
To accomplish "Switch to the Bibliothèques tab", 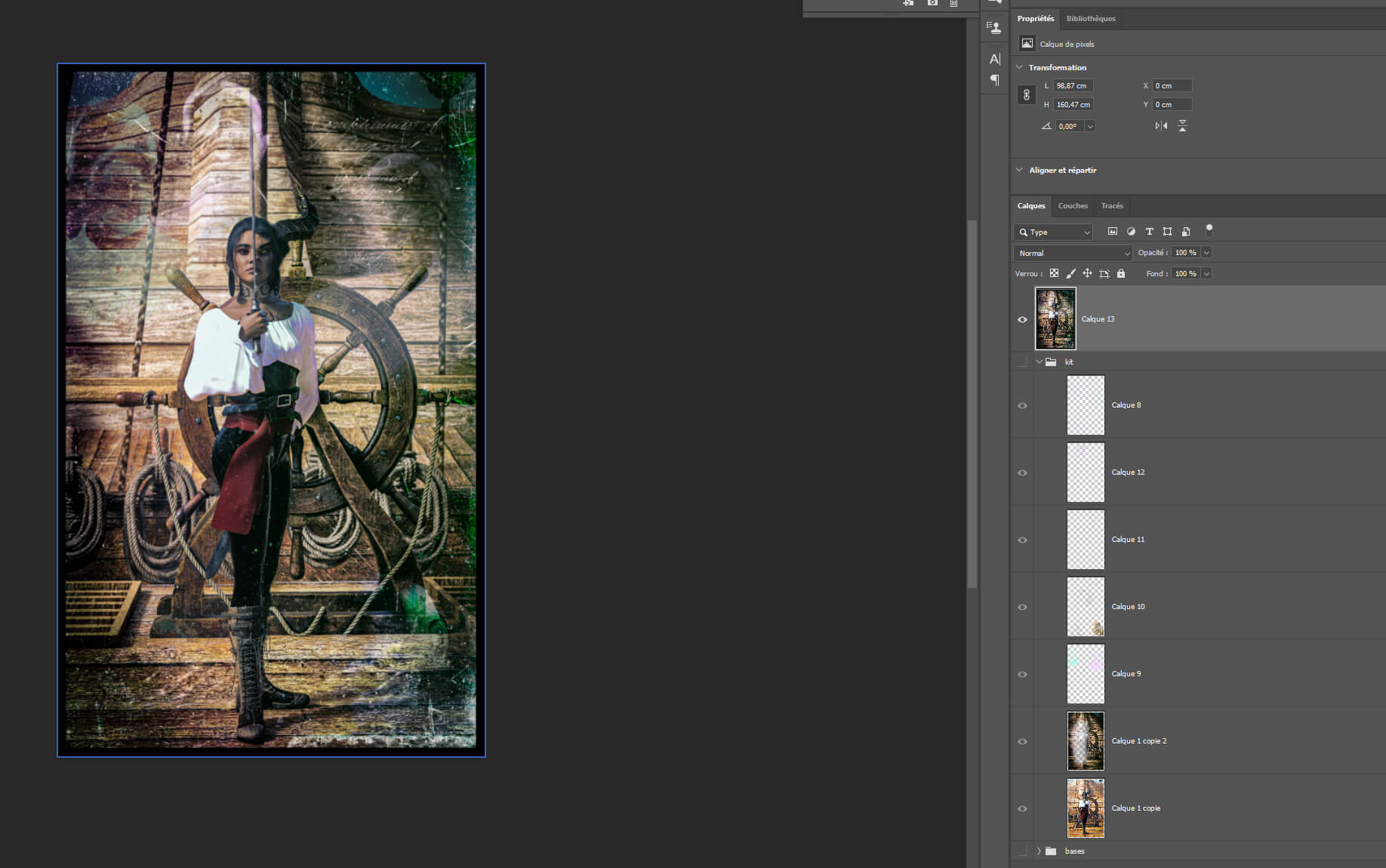I will (x=1091, y=19).
